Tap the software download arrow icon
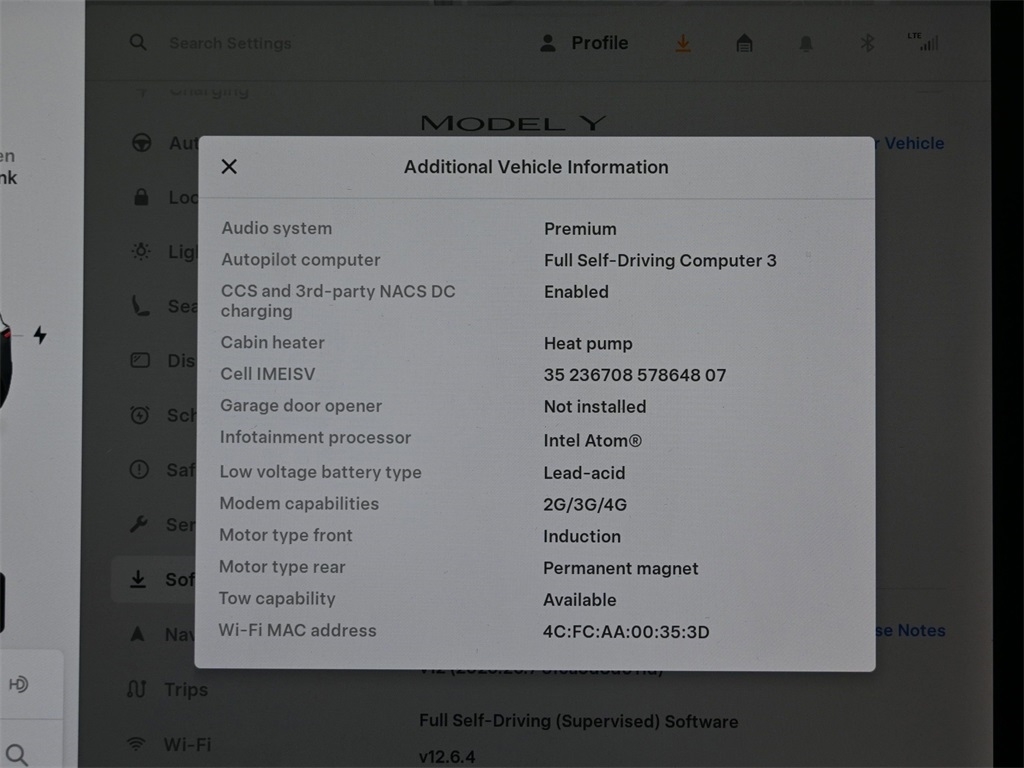The height and width of the screenshot is (768, 1024). [x=683, y=44]
